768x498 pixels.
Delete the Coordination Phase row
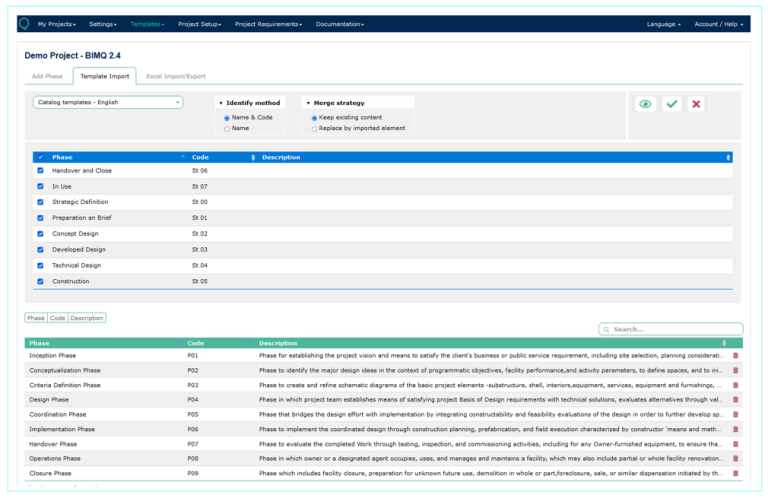(735, 414)
